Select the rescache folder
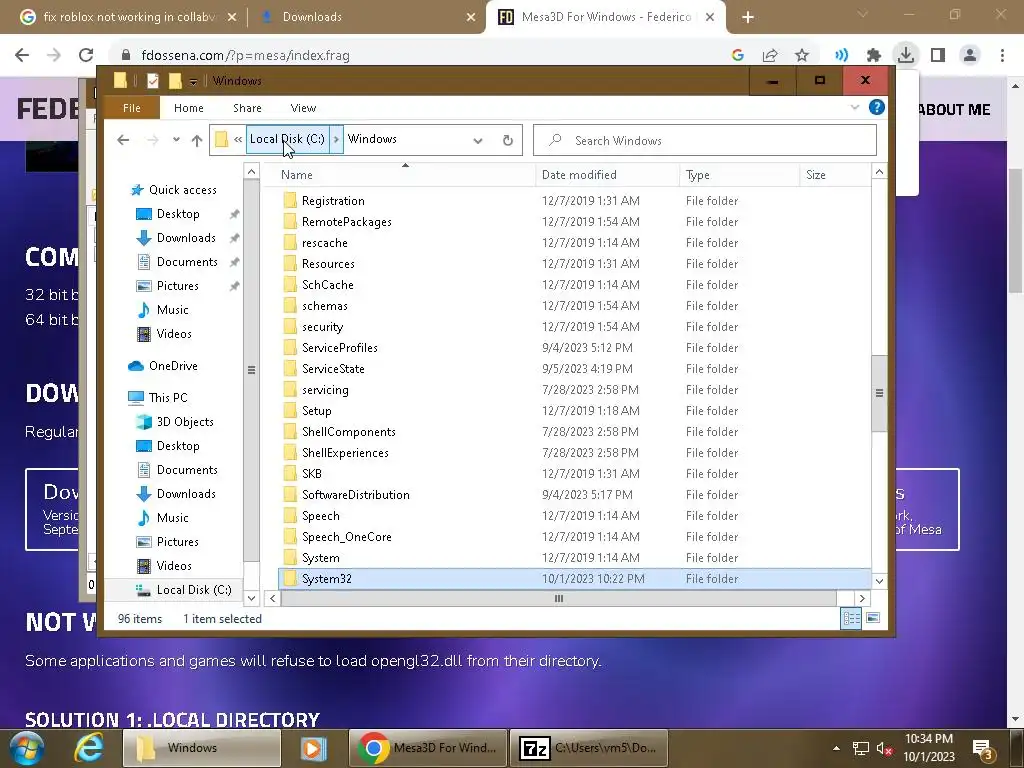The width and height of the screenshot is (1024, 768). pyautogui.click(x=325, y=243)
